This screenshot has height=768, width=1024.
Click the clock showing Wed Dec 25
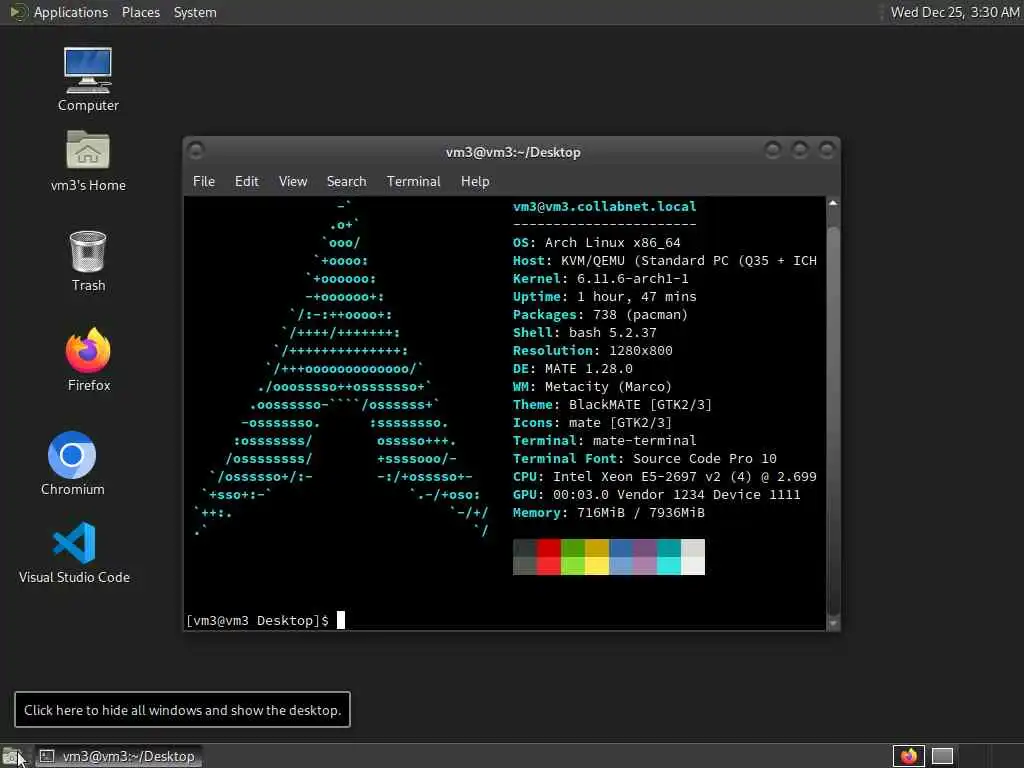(955, 12)
